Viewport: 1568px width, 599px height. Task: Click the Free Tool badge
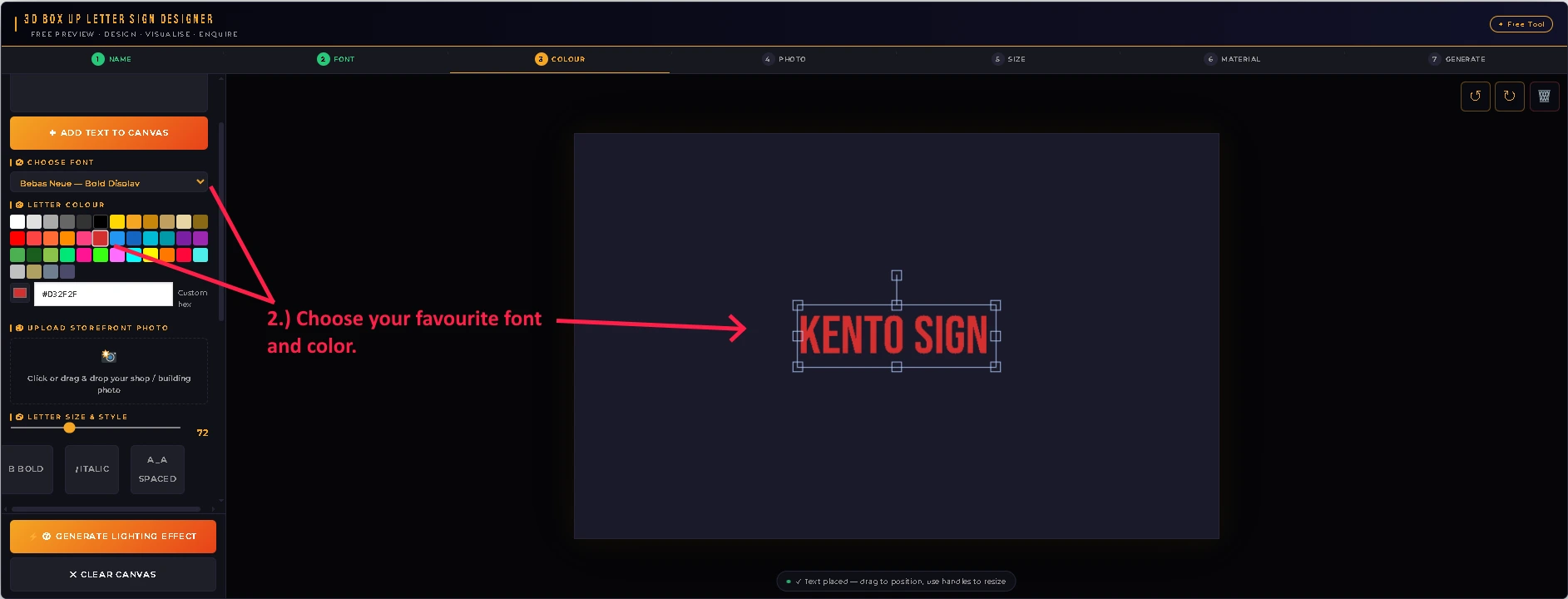[x=1521, y=24]
